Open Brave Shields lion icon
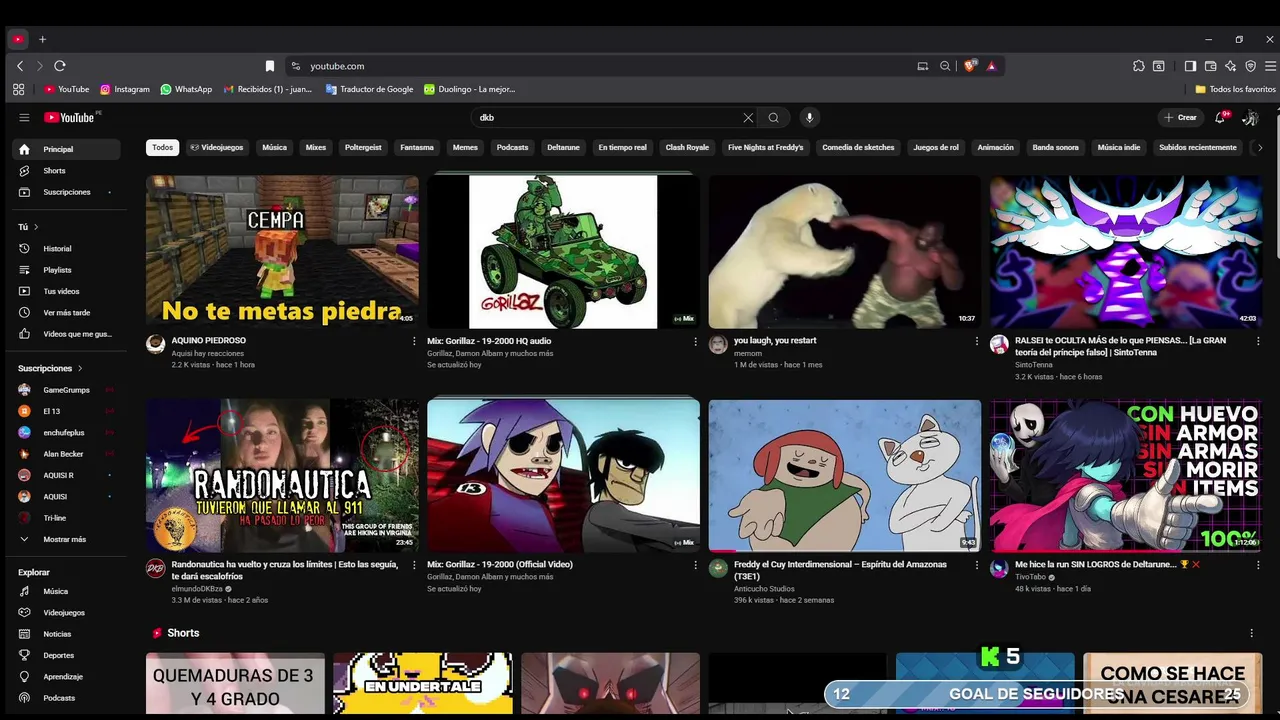Image resolution: width=1280 pixels, height=720 pixels. (969, 66)
